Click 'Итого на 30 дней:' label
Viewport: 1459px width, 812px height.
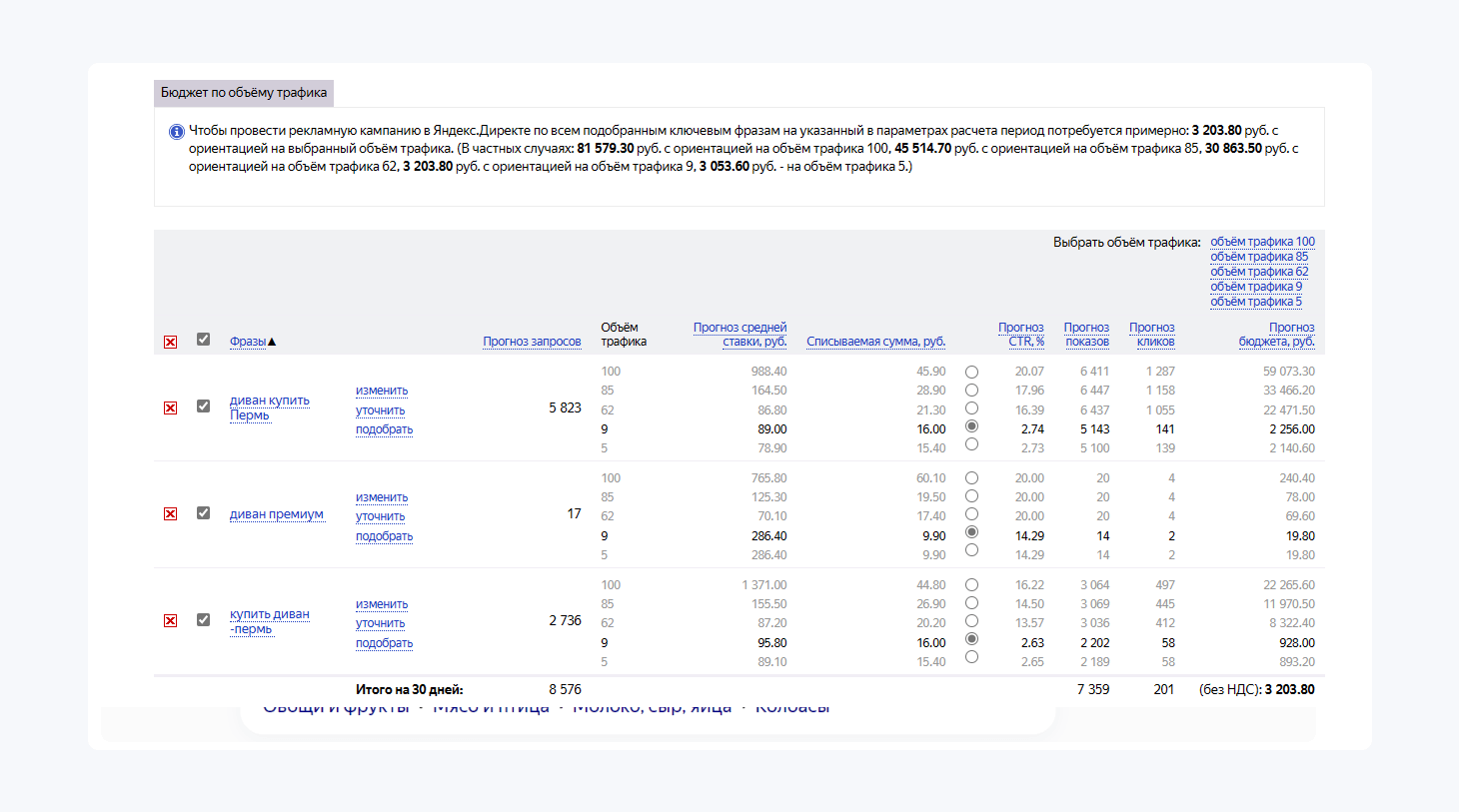[x=410, y=689]
